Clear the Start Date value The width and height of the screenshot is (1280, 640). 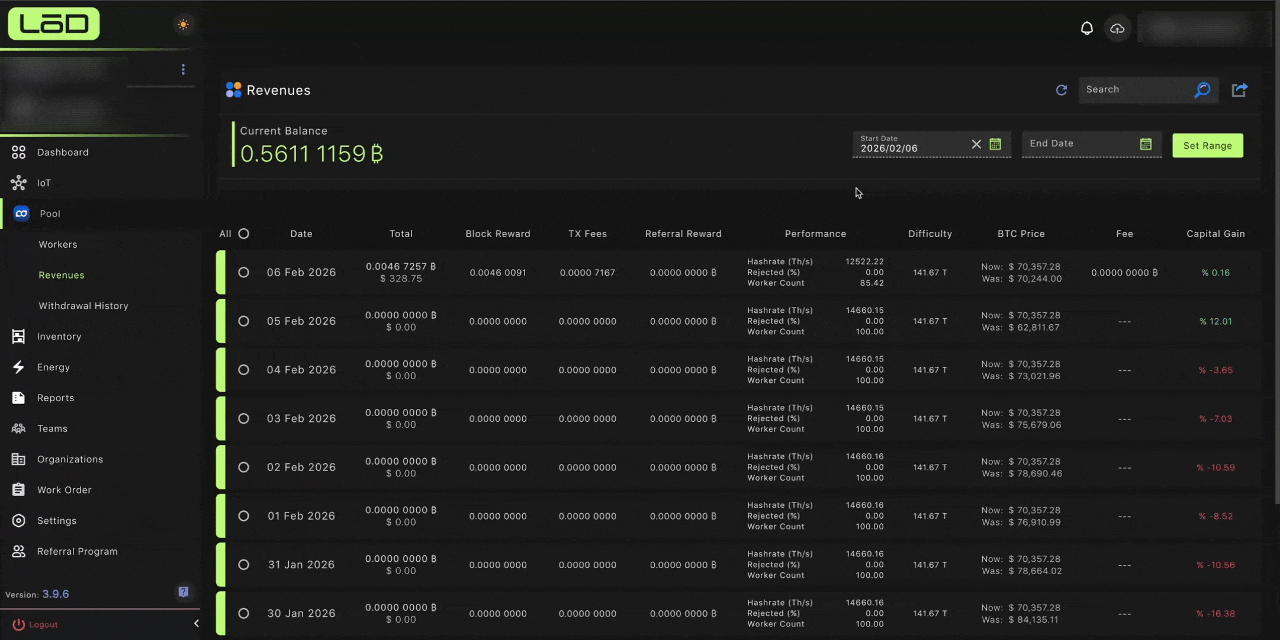tap(977, 144)
